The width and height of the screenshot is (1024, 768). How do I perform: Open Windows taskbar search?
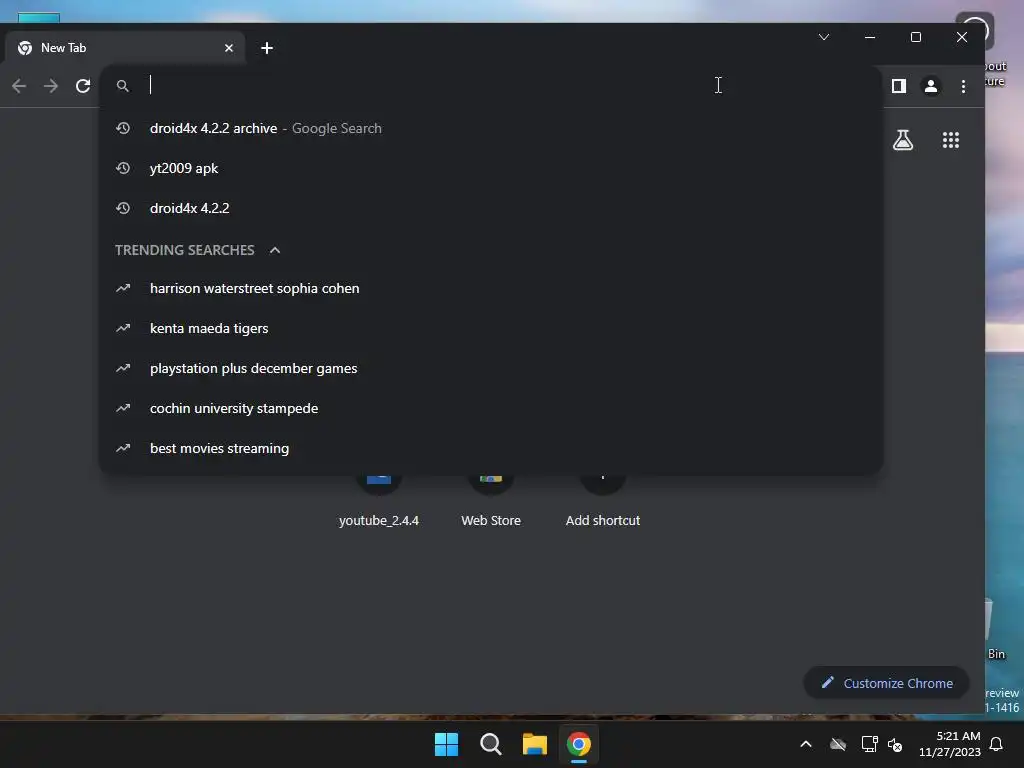pos(490,744)
